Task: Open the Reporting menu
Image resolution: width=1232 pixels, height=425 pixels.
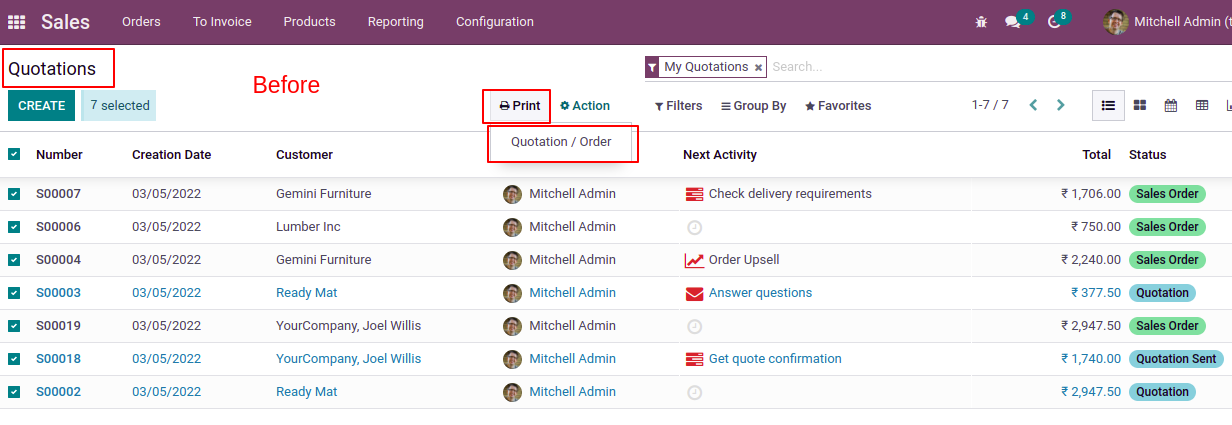Action: point(395,22)
